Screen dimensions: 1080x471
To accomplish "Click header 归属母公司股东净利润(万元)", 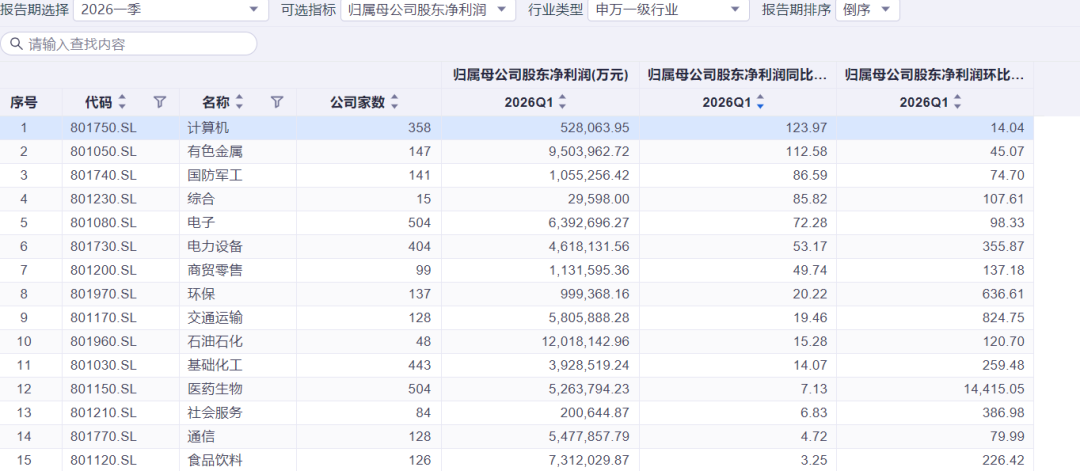I will click(541, 75).
